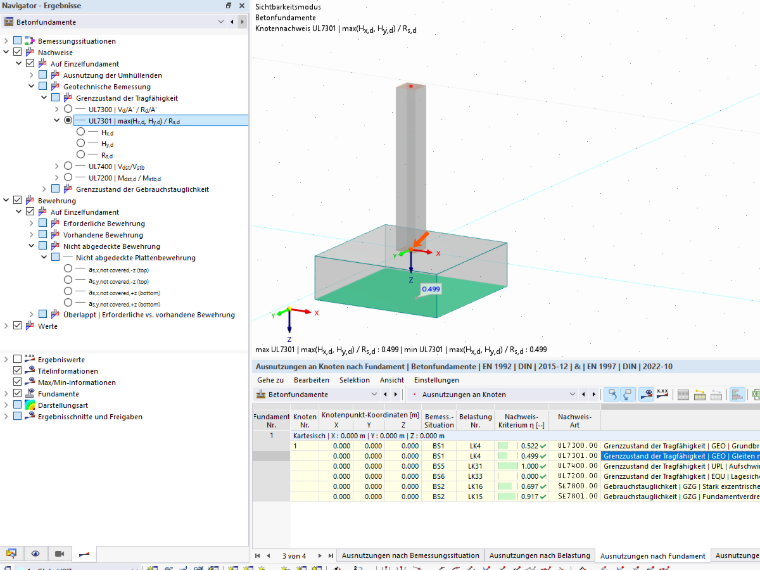Select table row with criterion 1.000
This screenshot has width=760, height=570.
(x=525, y=466)
